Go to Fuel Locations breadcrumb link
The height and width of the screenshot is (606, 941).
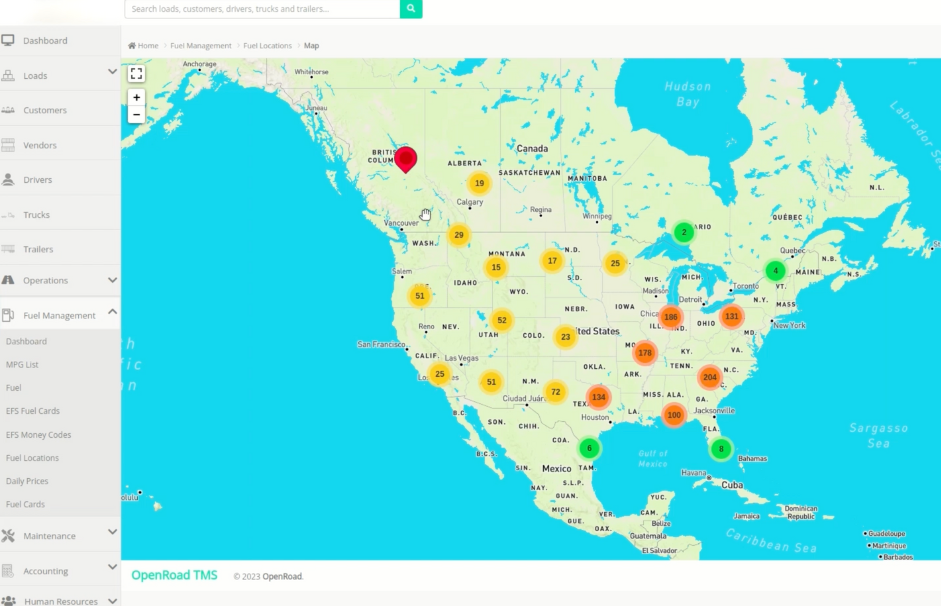(267, 46)
